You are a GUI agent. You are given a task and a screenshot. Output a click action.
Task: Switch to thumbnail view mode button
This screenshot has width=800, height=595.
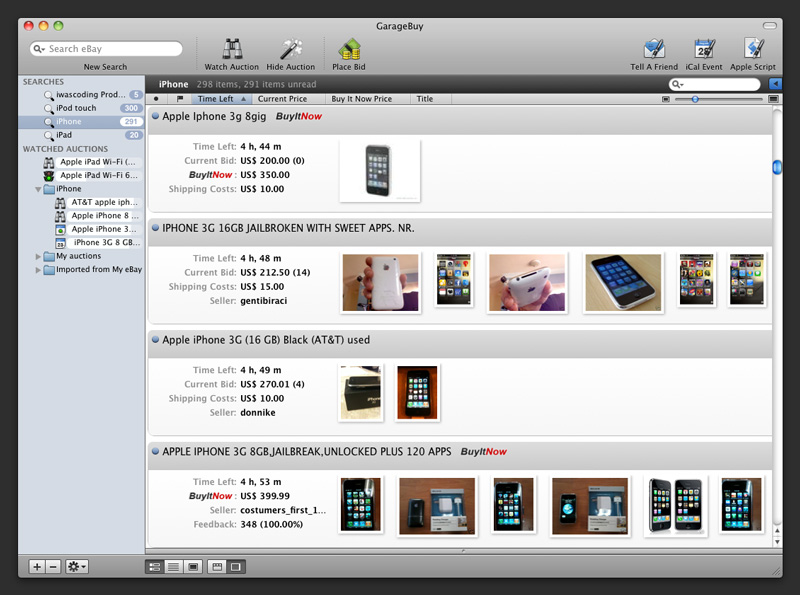(x=193, y=567)
